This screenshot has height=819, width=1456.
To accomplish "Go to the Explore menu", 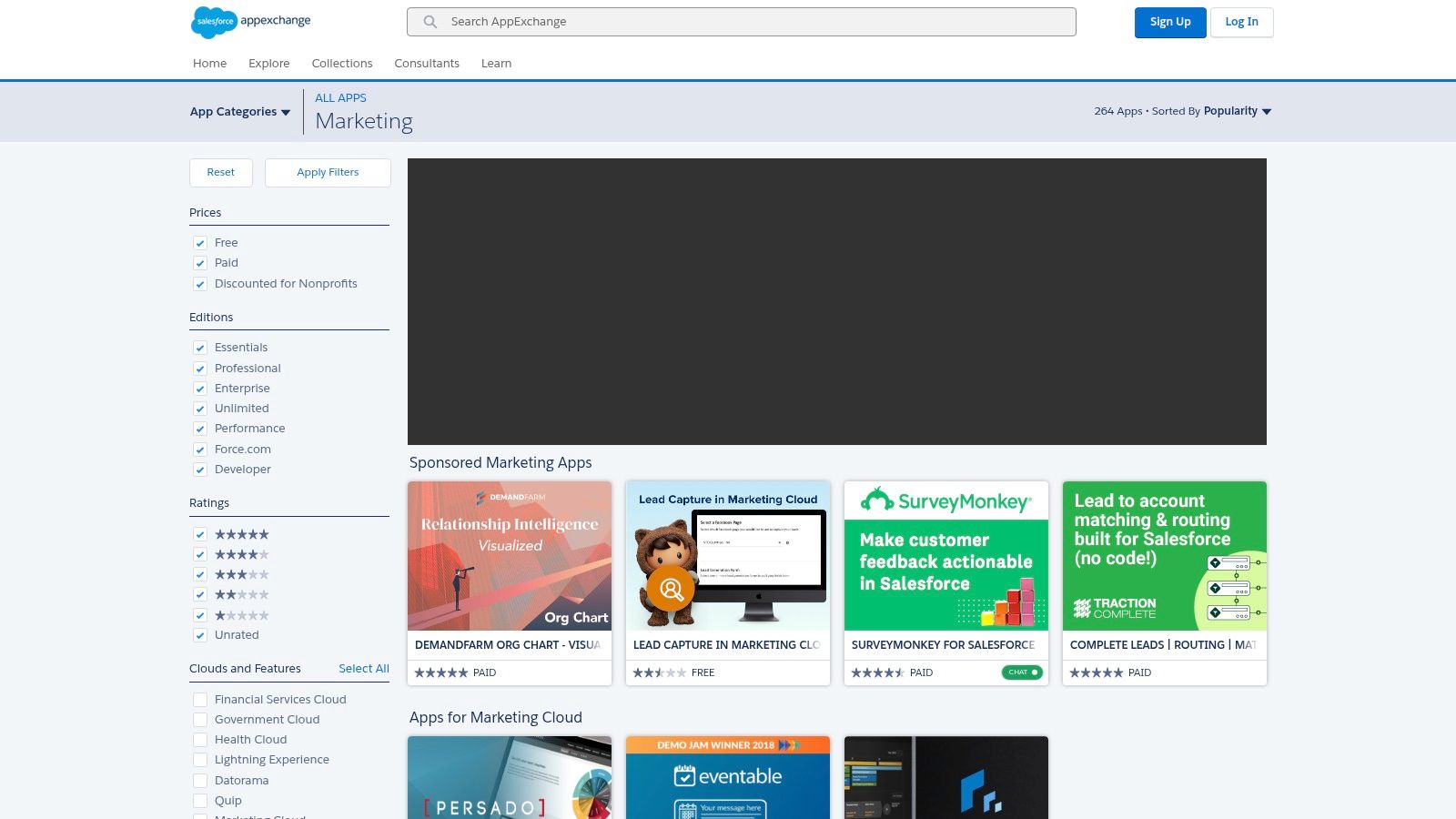I will coord(268,63).
